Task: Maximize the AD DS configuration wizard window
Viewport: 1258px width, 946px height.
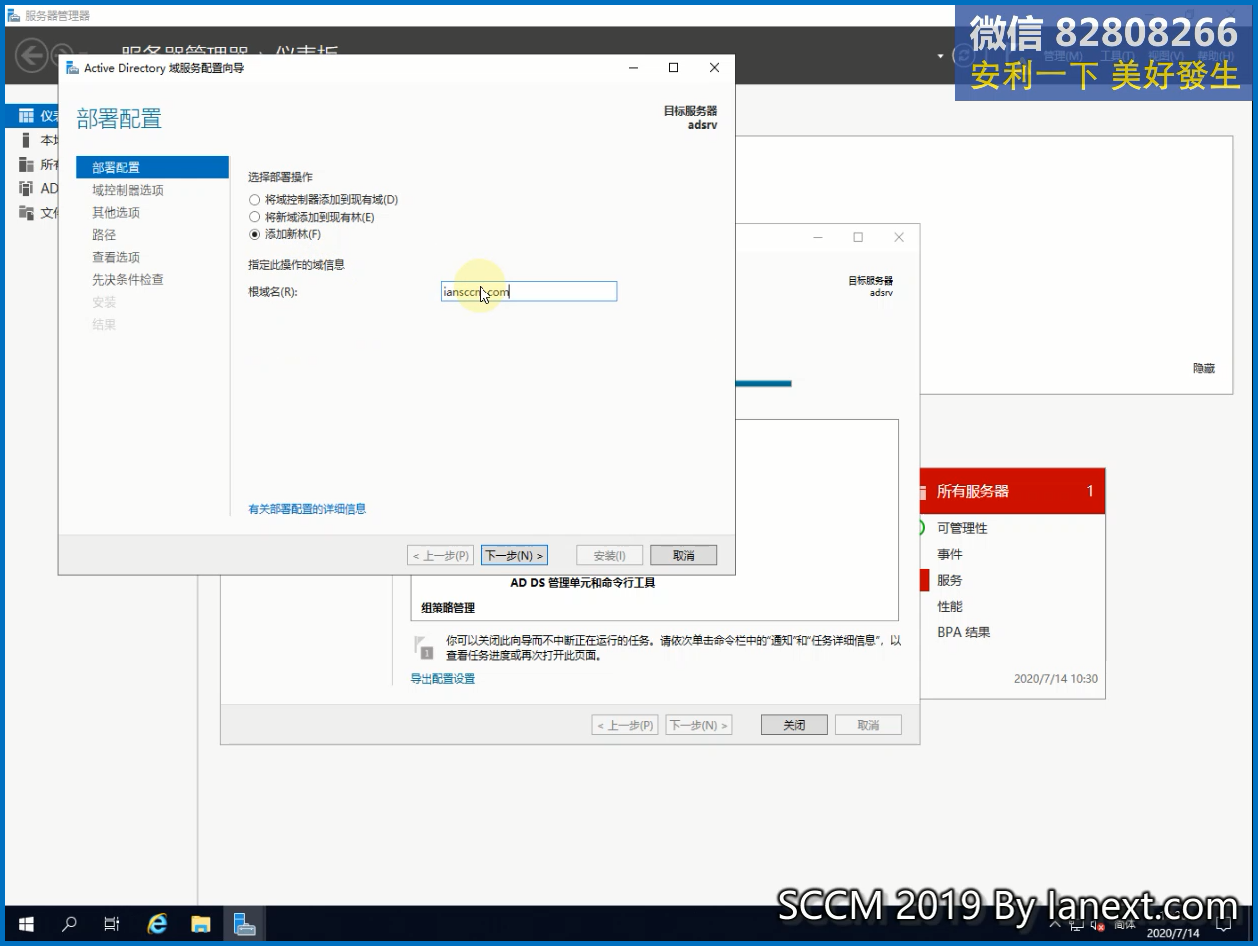Action: click(x=673, y=68)
